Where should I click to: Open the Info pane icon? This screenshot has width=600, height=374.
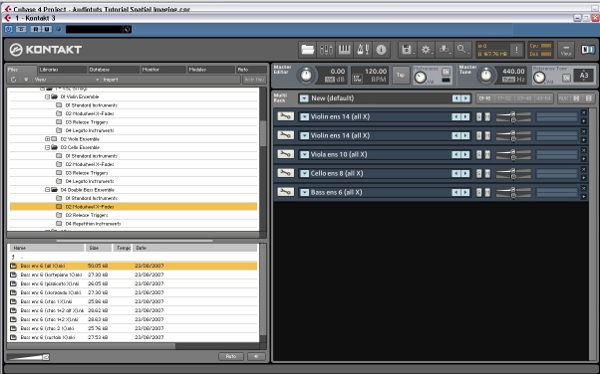381,50
